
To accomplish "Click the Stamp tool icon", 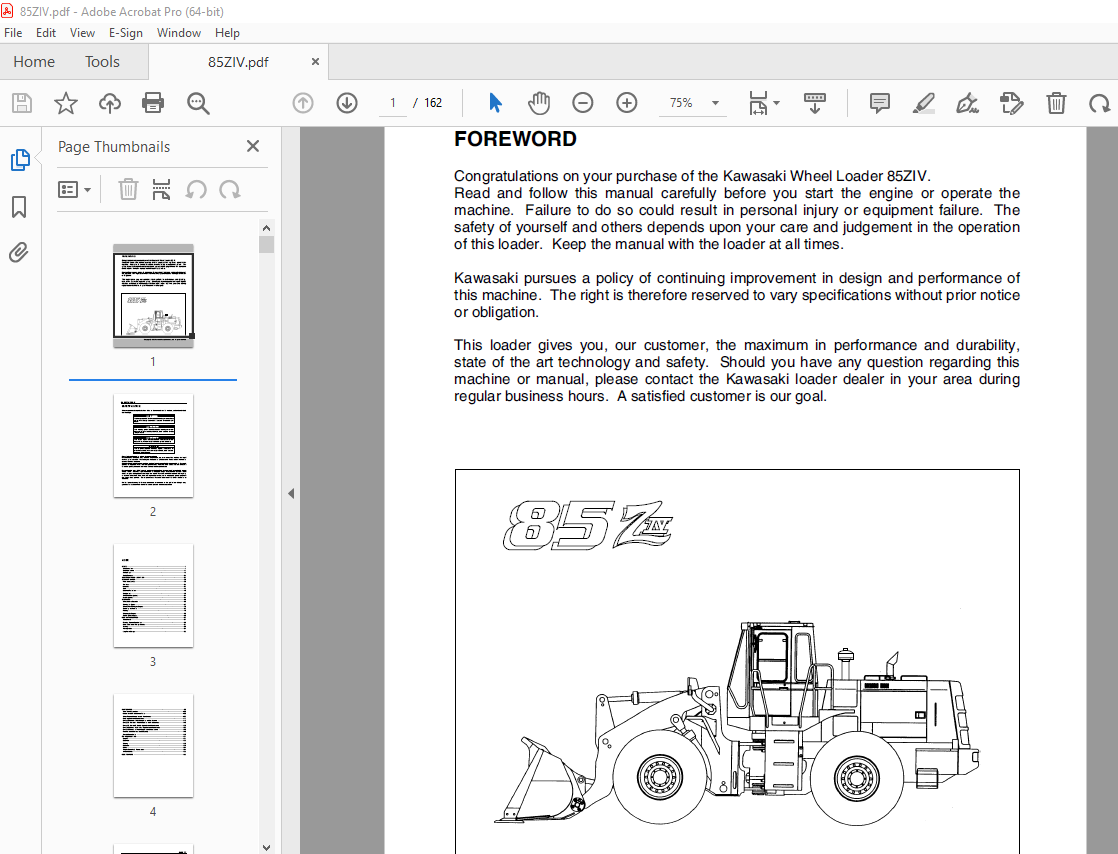I will pos(1012,103).
